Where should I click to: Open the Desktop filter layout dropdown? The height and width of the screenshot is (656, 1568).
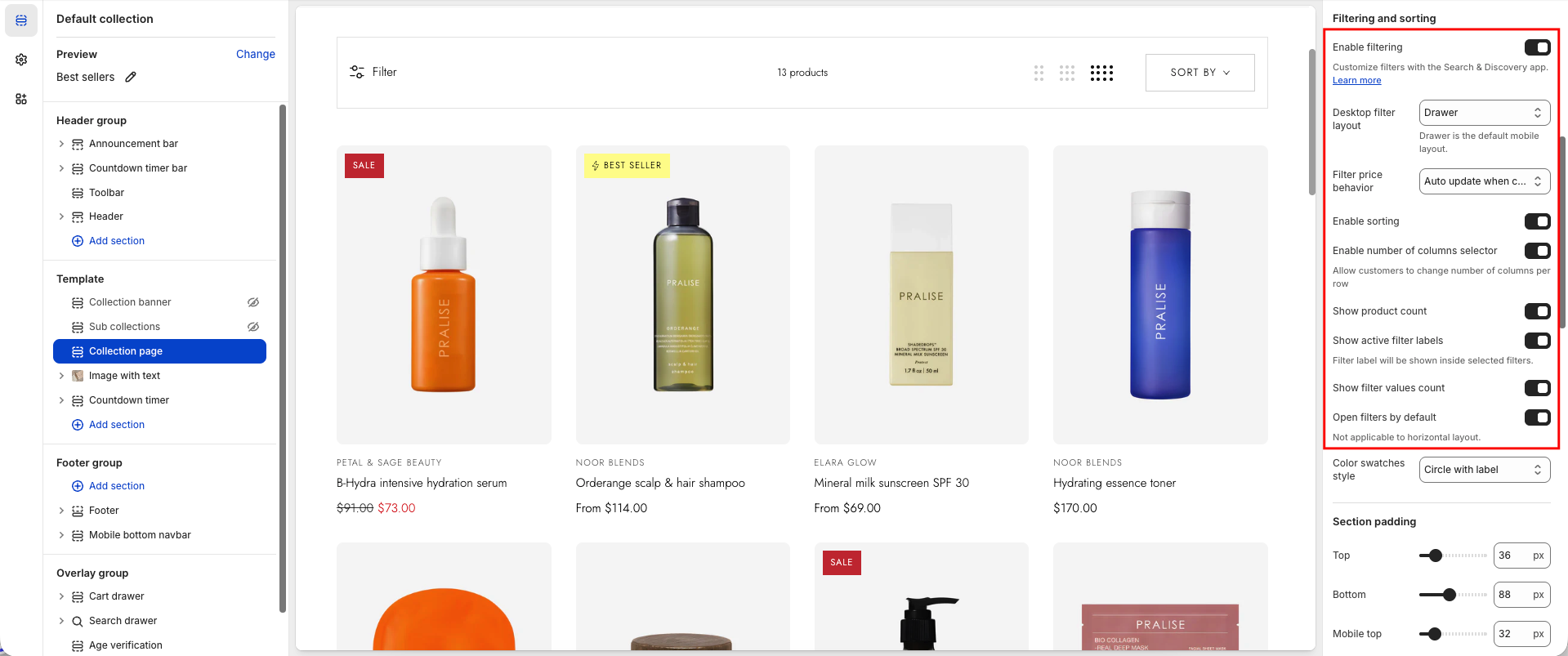click(x=1484, y=113)
